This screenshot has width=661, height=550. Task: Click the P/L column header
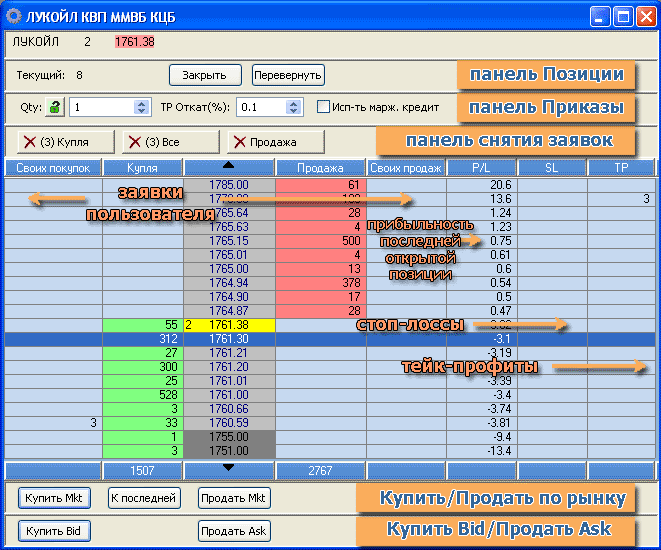click(481, 168)
